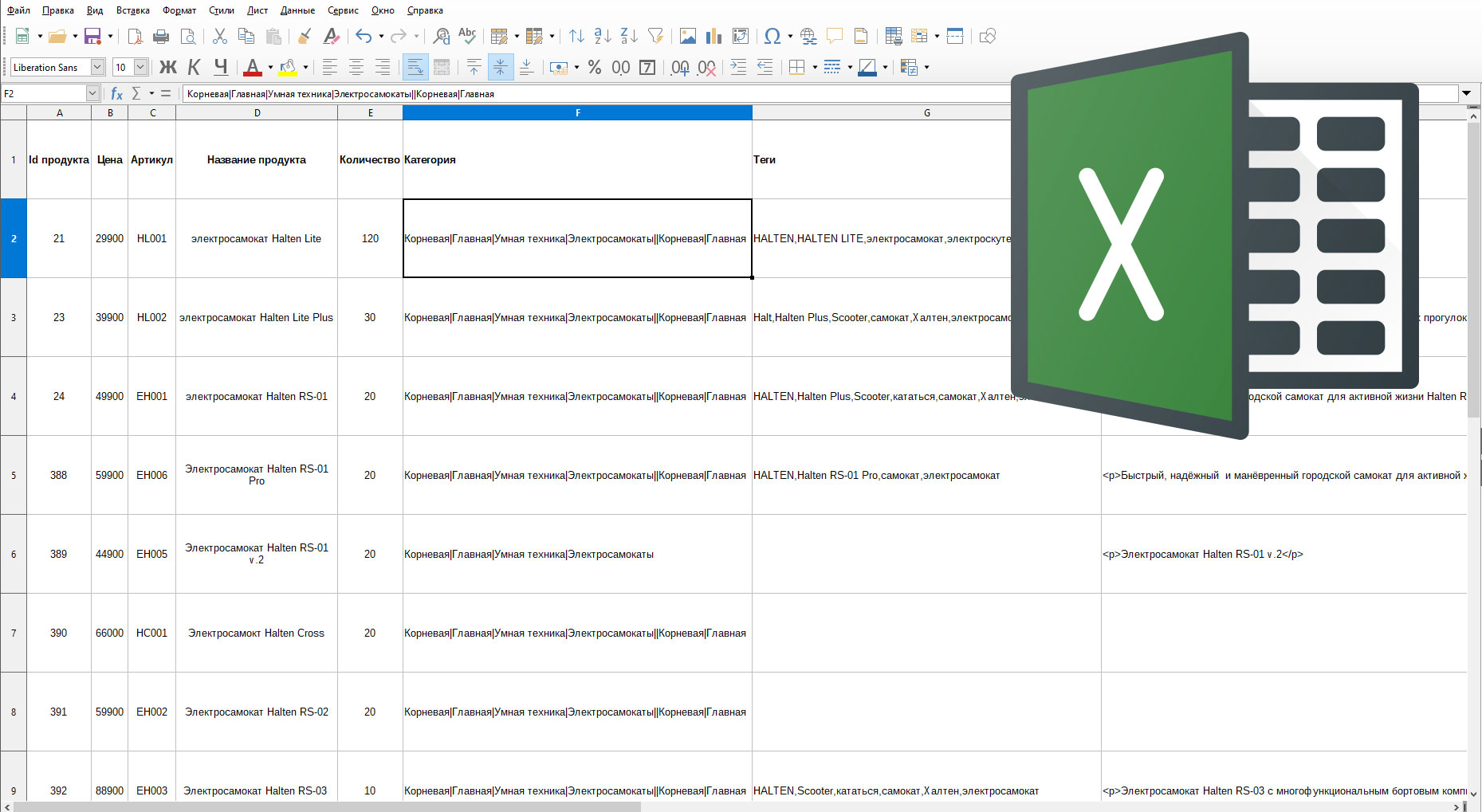This screenshot has width=1482, height=812.
Task: Toggle wrap text for the cell
Action: click(x=415, y=67)
